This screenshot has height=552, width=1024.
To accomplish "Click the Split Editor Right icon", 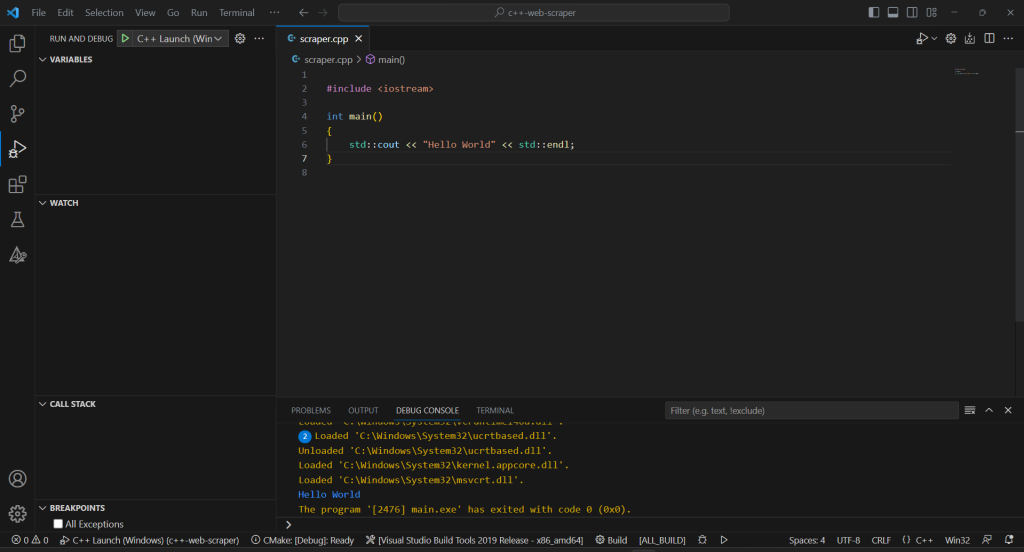I will point(989,39).
